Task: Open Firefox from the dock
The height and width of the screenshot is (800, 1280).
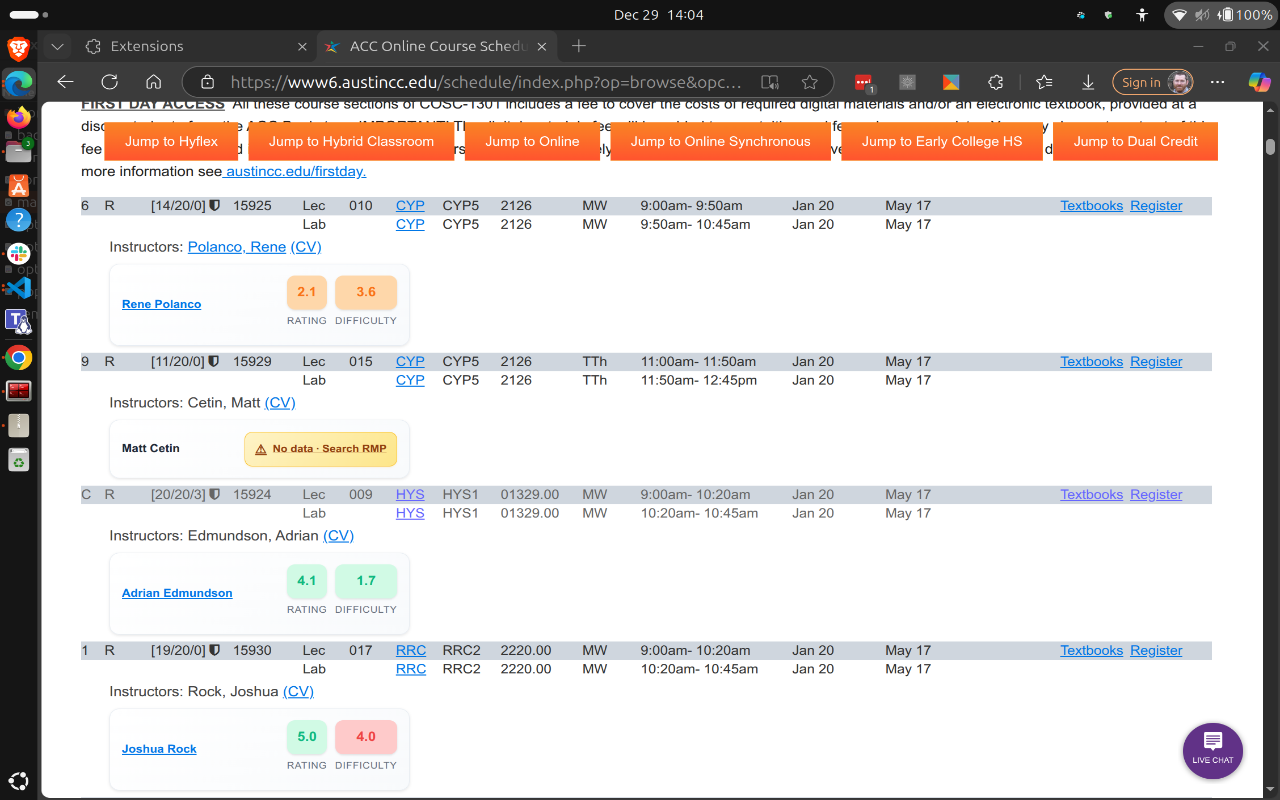Action: pyautogui.click(x=18, y=117)
